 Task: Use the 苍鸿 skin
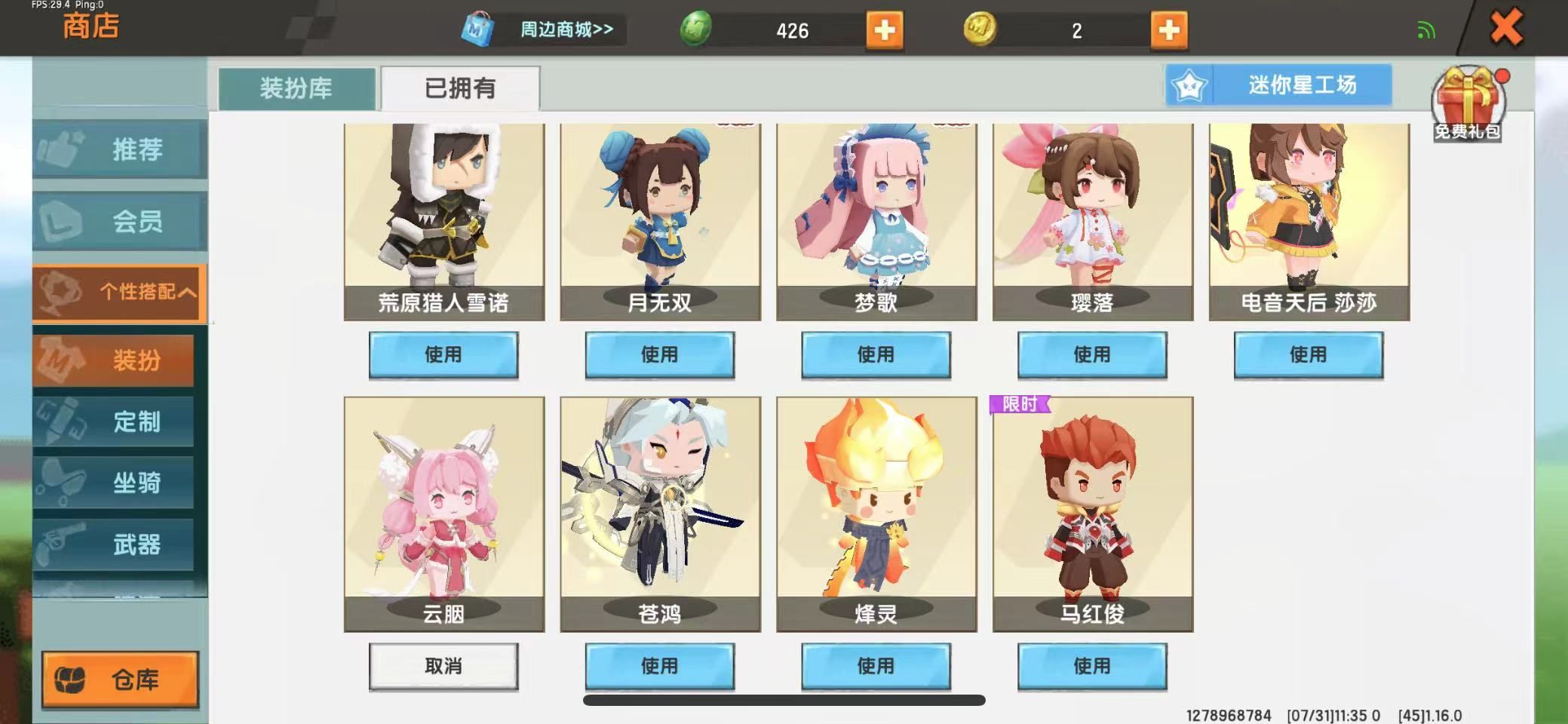coord(660,666)
